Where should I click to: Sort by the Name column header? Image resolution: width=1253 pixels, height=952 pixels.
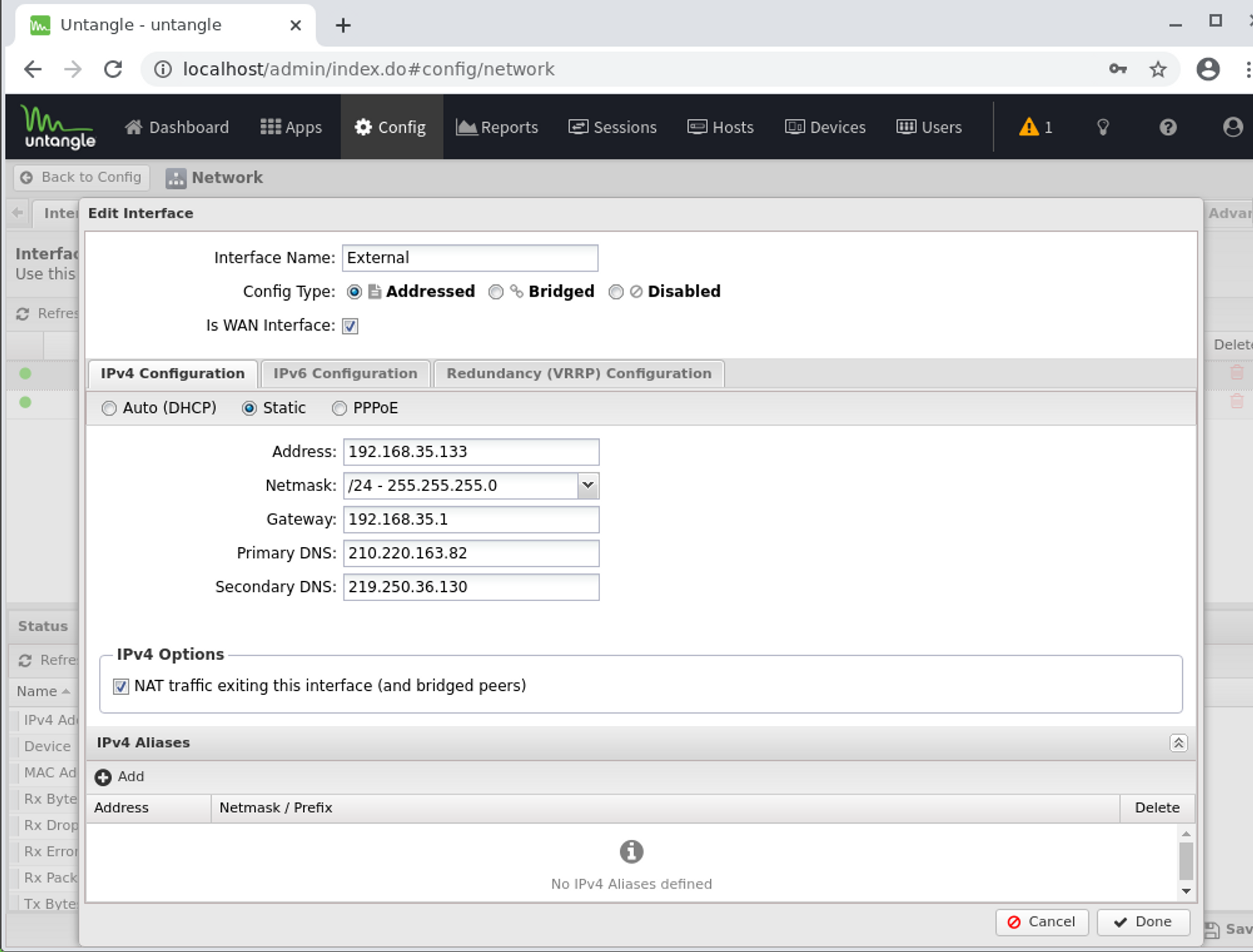coord(38,691)
